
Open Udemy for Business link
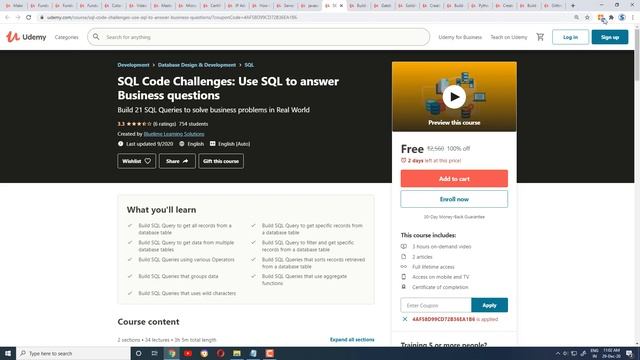(460, 37)
